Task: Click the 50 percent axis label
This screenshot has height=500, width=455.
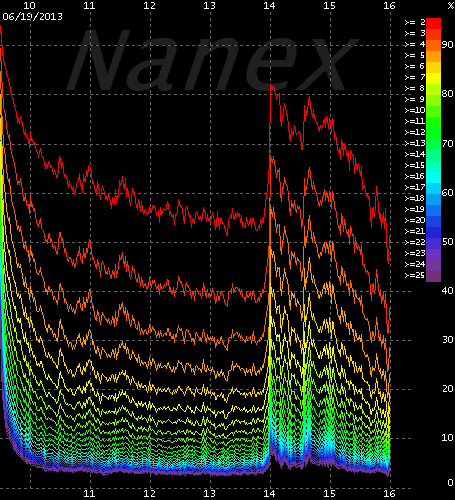Action: pos(447,242)
